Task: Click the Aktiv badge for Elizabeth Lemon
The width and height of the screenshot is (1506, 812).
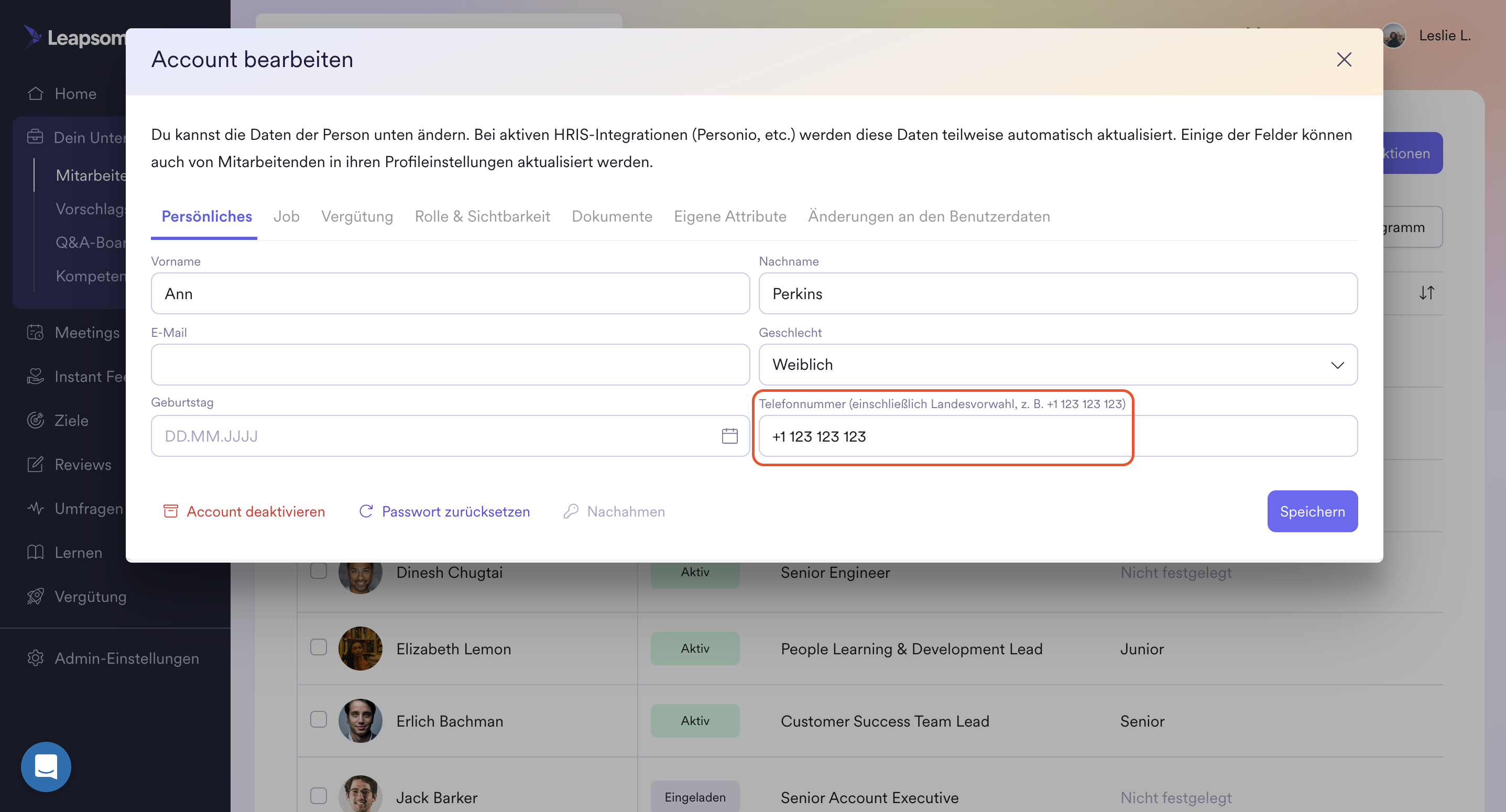Action: pyautogui.click(x=694, y=649)
